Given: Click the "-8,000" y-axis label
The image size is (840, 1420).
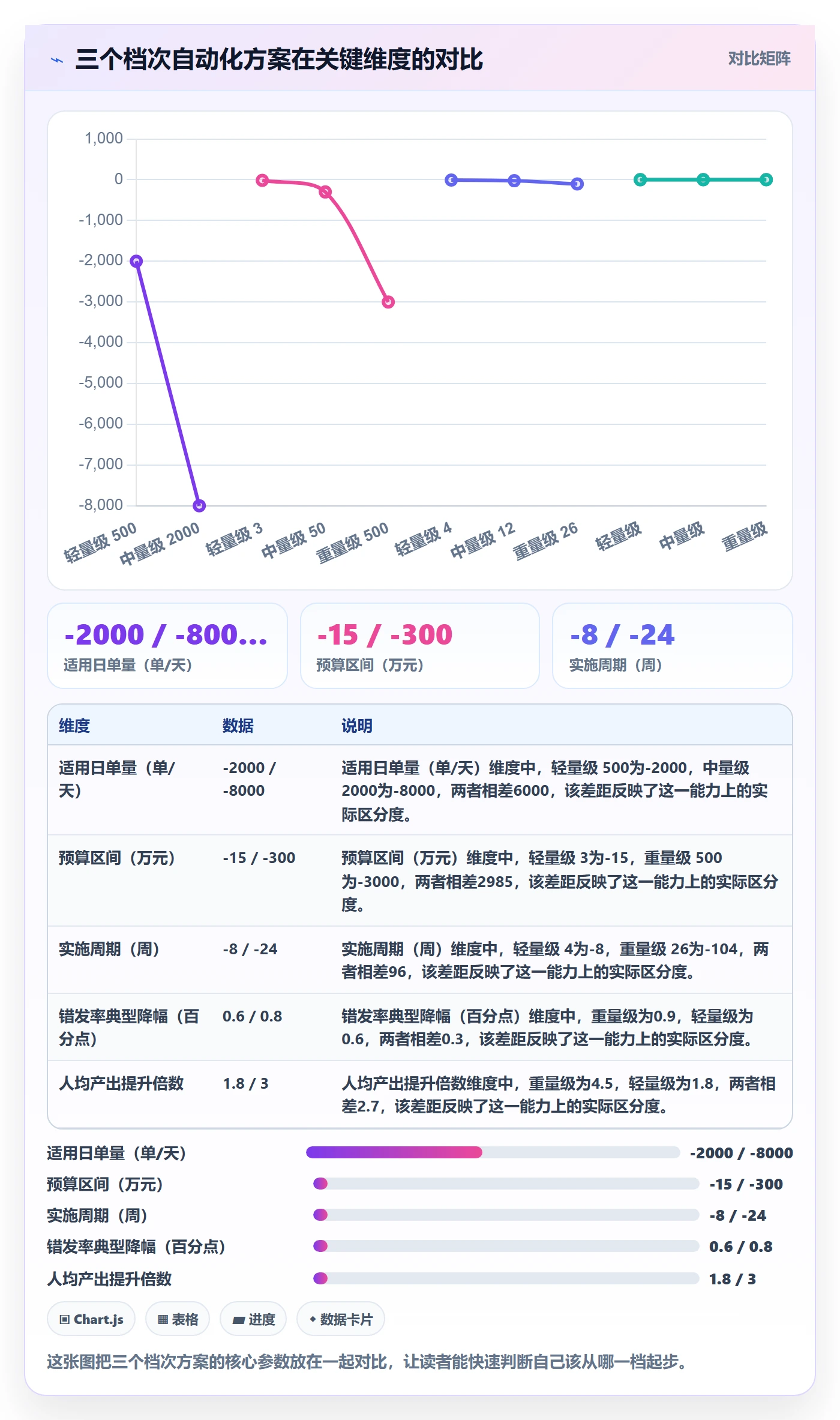Looking at the screenshot, I should (x=101, y=505).
